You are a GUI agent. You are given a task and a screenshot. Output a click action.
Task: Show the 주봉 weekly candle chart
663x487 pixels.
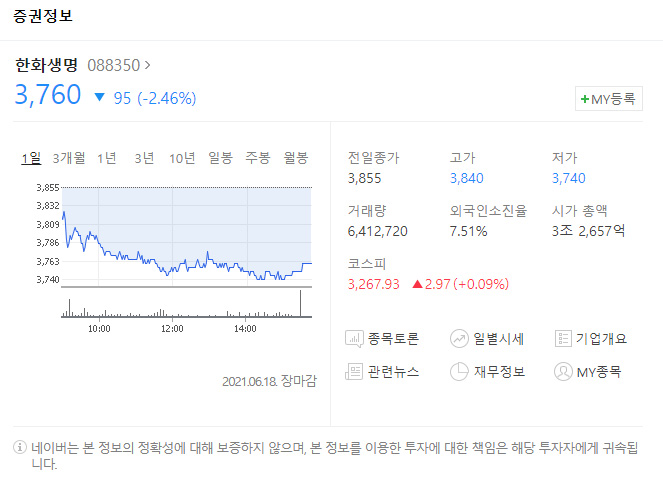(258, 158)
